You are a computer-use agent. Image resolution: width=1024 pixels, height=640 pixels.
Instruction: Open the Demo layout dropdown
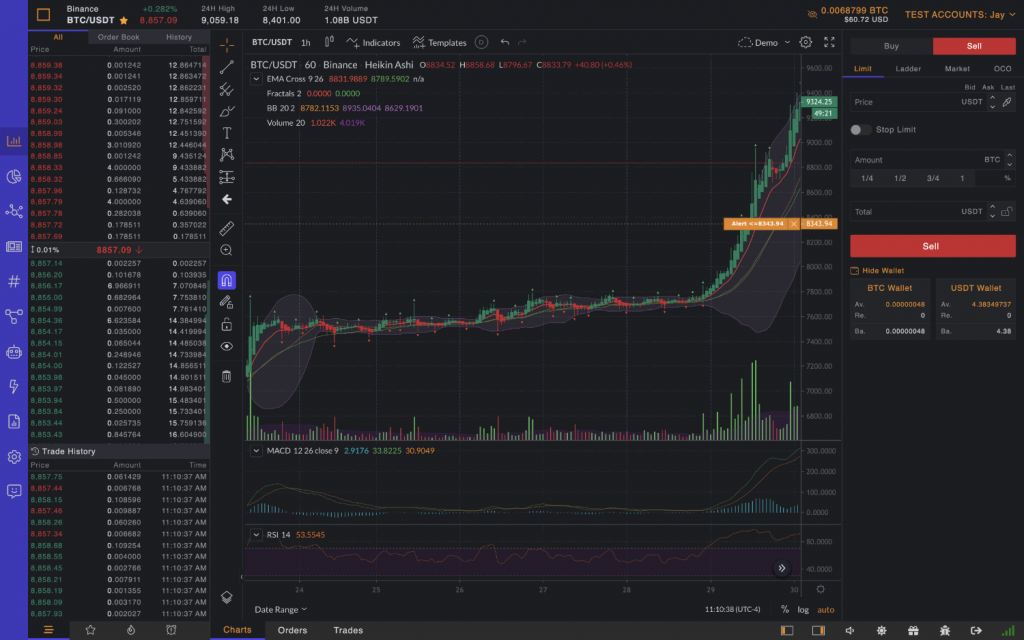point(763,43)
